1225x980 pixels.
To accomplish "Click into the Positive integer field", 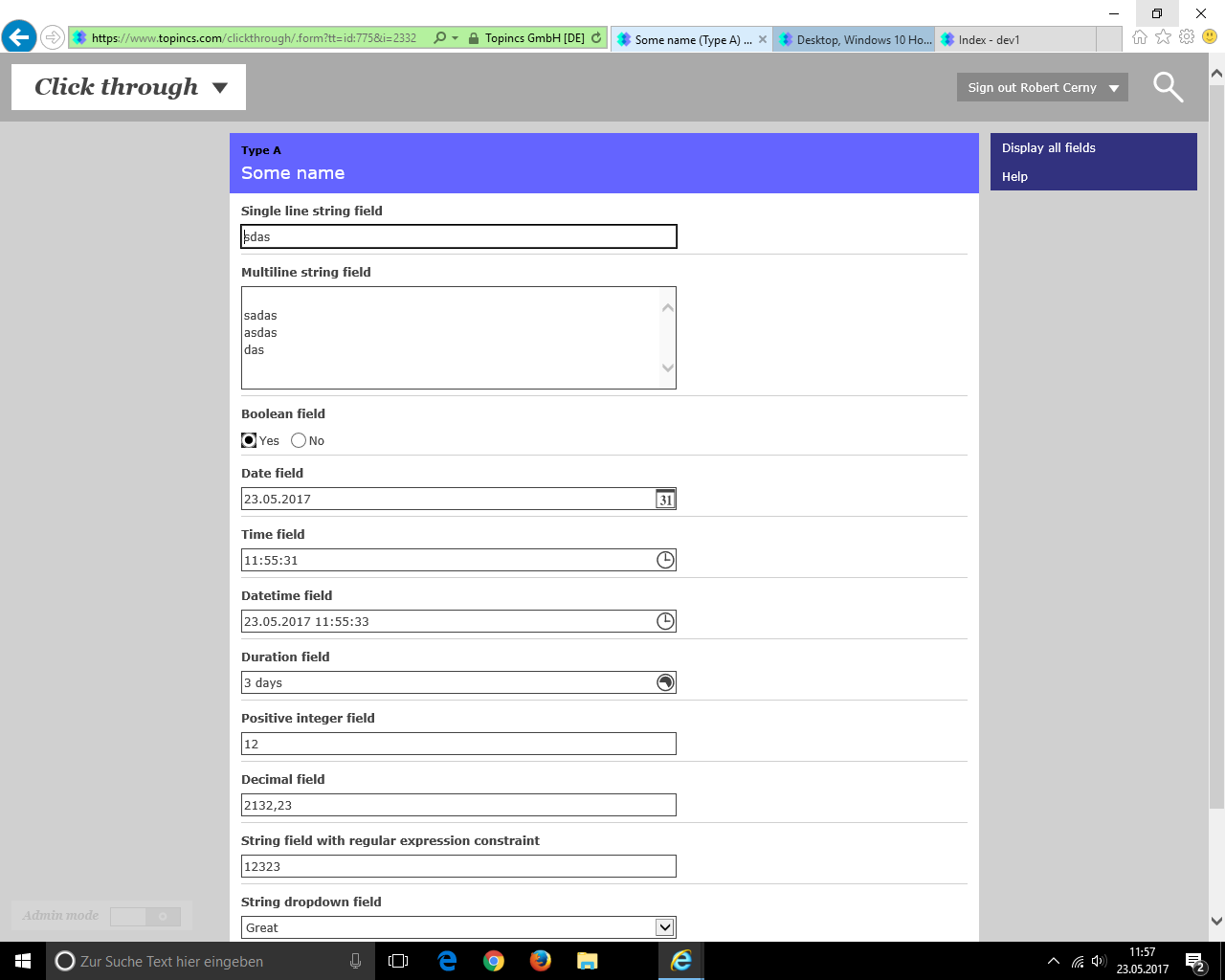I will point(458,744).
